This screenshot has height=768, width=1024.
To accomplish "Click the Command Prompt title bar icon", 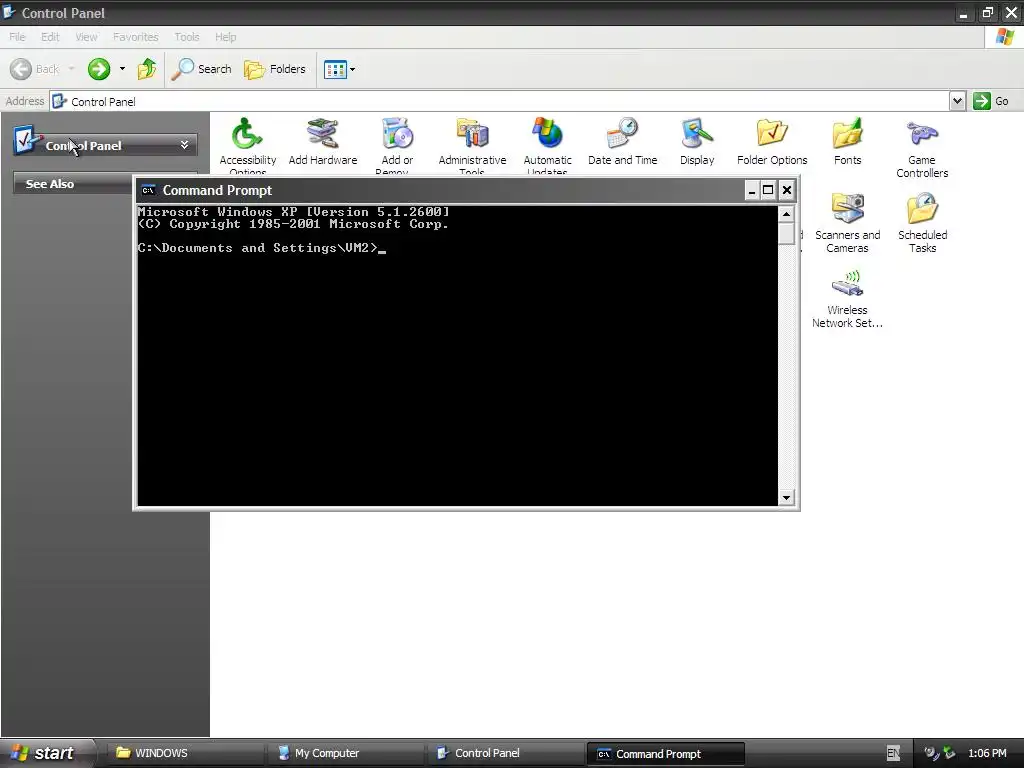I will pyautogui.click(x=148, y=190).
